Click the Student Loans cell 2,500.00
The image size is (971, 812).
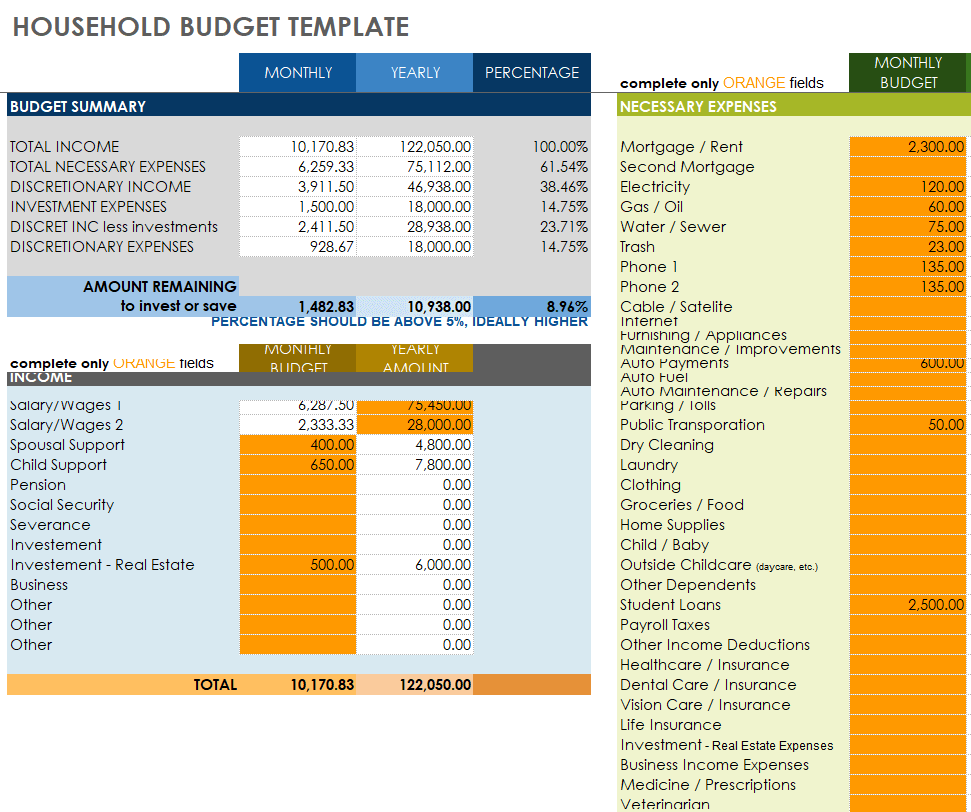coord(907,605)
